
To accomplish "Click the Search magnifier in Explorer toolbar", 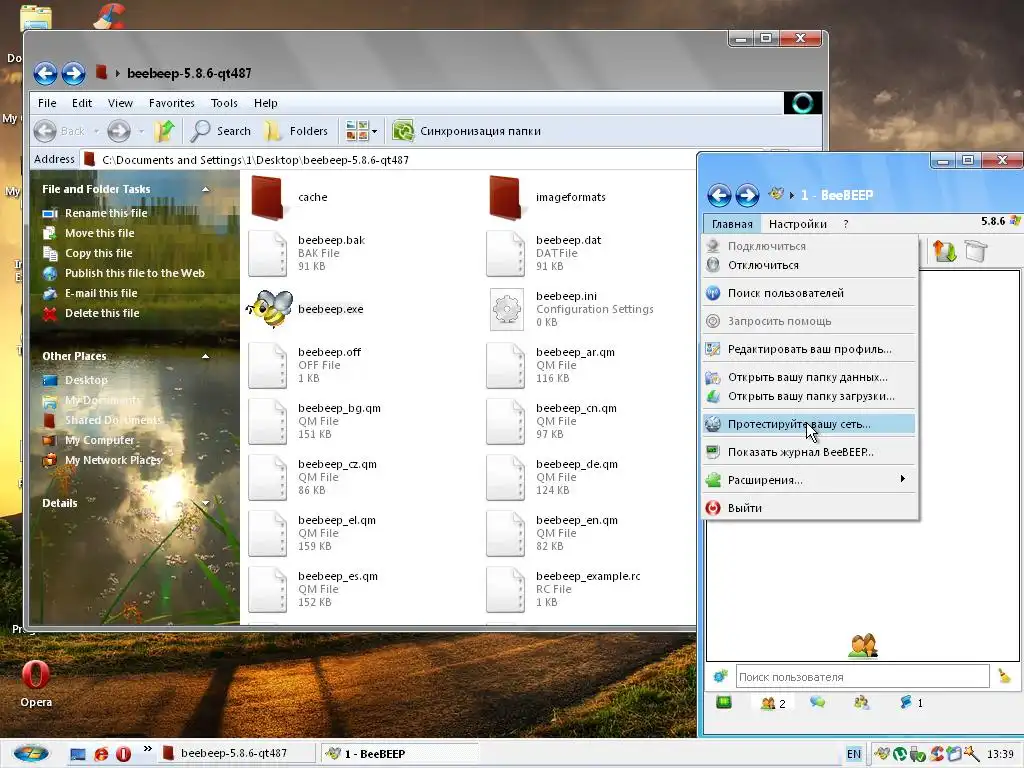I will [200, 131].
